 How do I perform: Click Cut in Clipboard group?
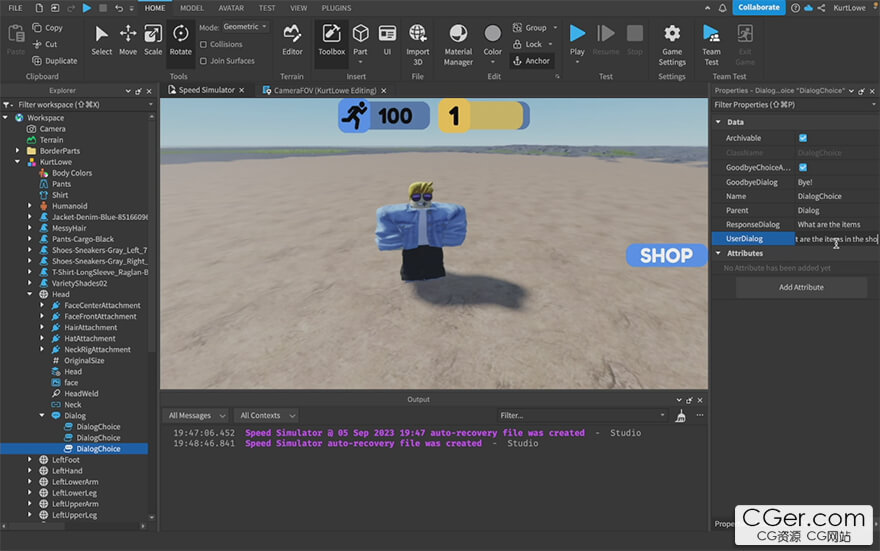tap(45, 44)
